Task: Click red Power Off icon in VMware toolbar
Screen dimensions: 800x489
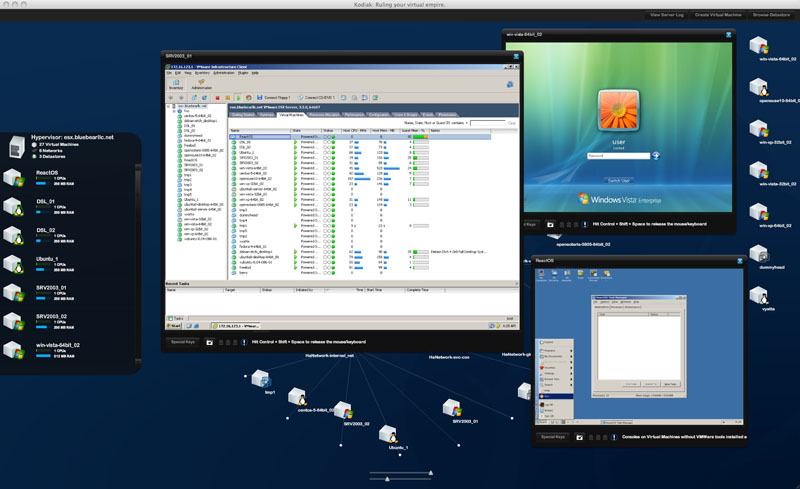Action: point(217,97)
